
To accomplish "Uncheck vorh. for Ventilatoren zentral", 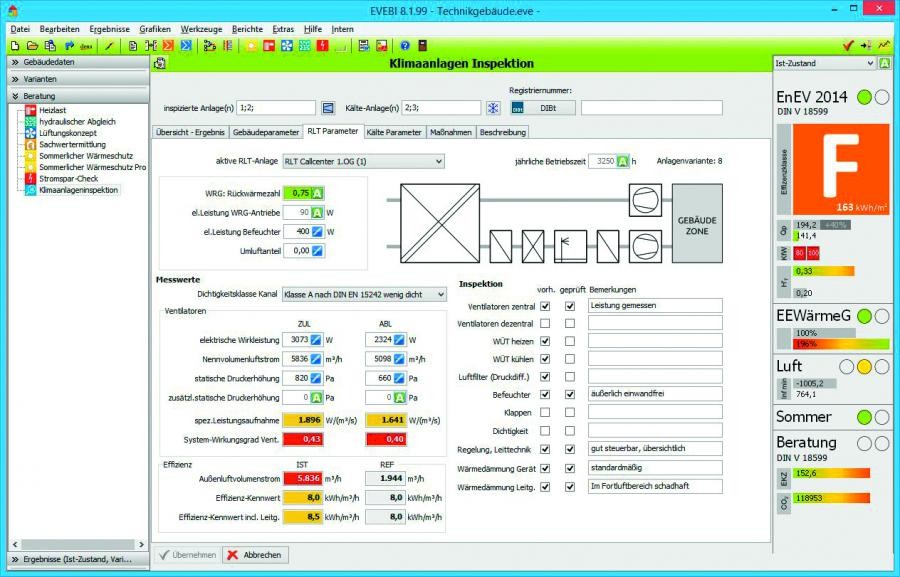I will [545, 307].
